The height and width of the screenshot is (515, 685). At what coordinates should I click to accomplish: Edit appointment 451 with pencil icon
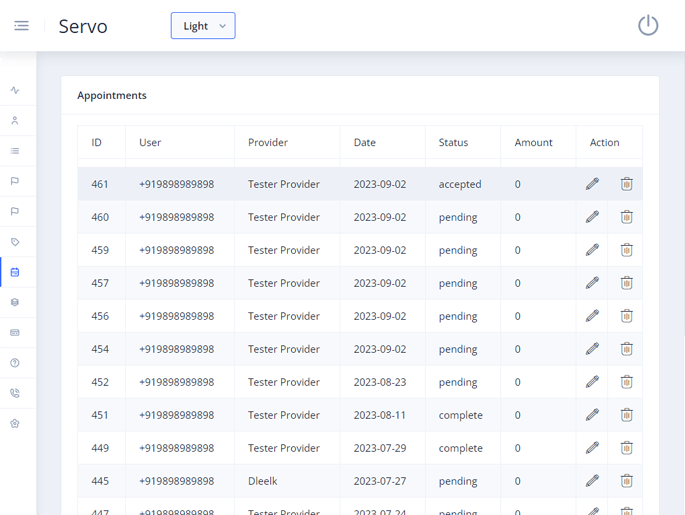click(592, 415)
